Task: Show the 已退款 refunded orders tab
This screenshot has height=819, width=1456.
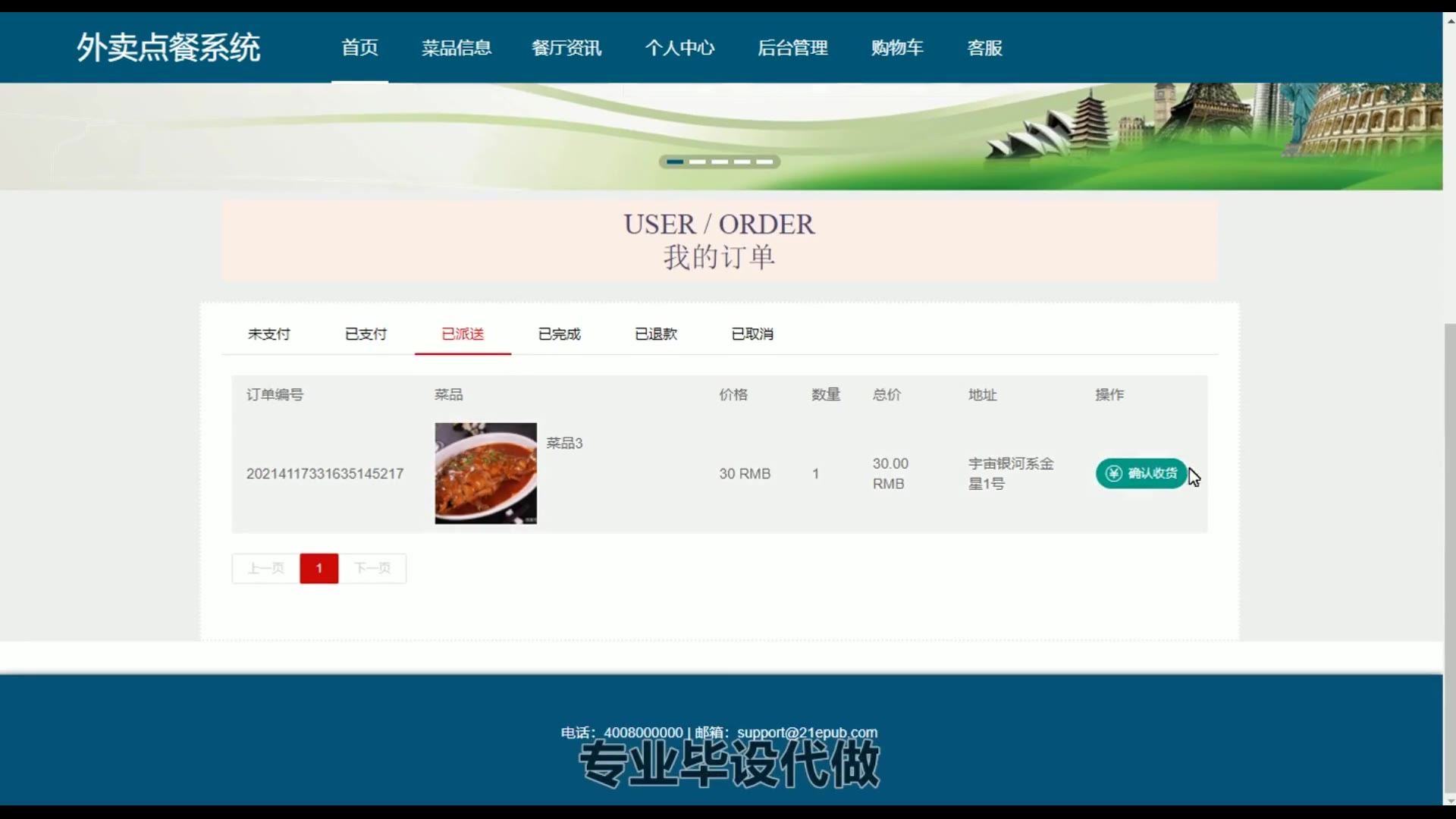Action: (x=656, y=334)
